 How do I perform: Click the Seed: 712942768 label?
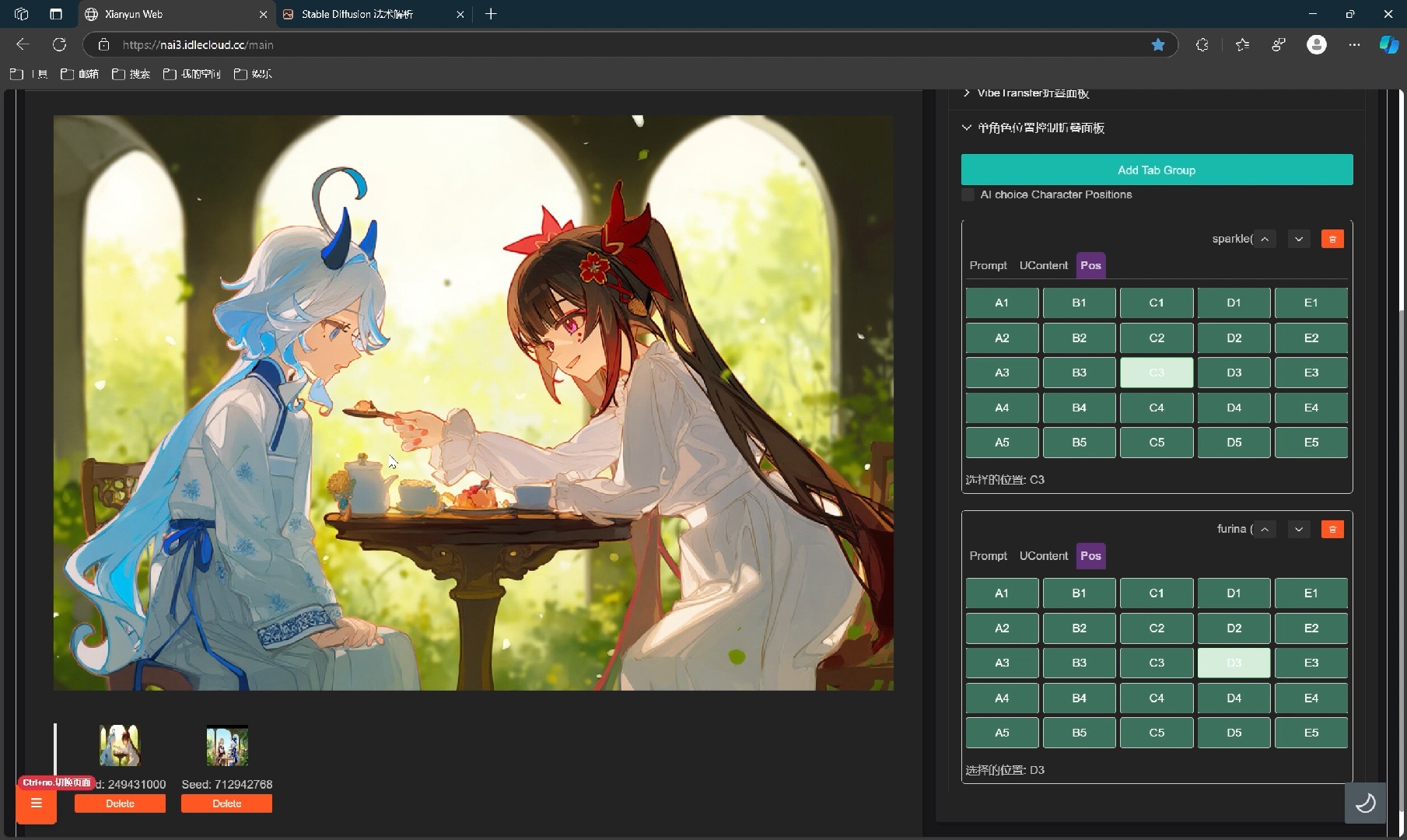(226, 784)
